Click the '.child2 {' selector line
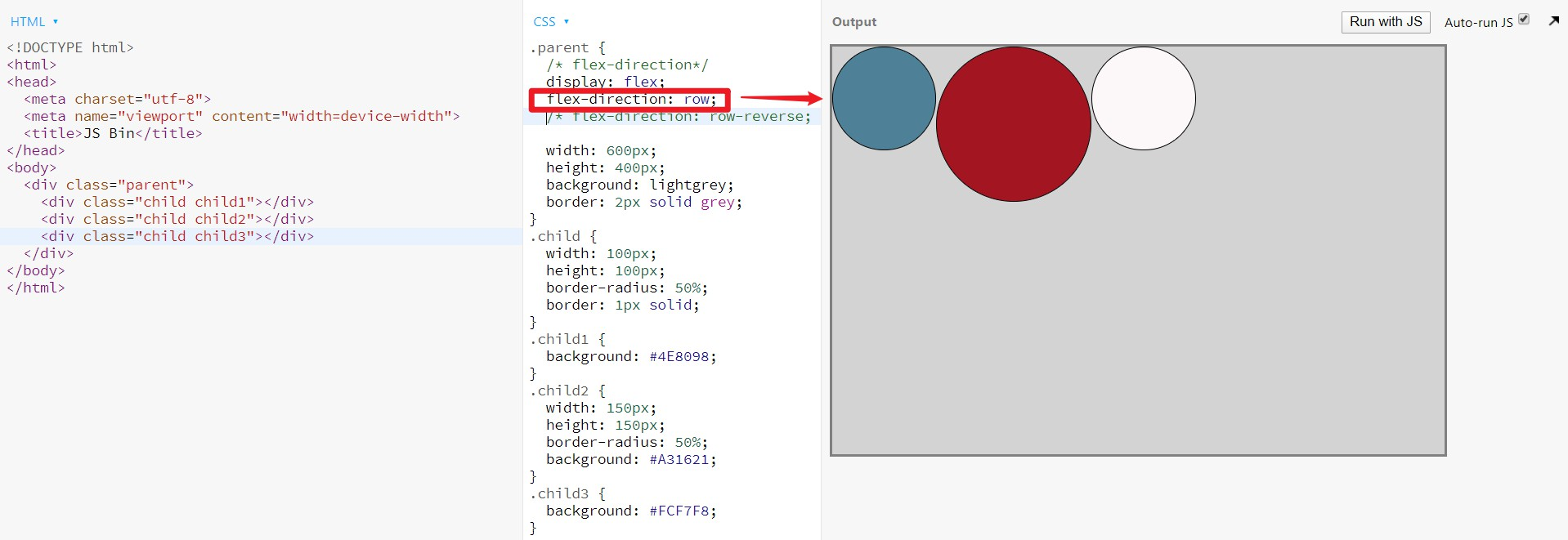 pyautogui.click(x=567, y=391)
